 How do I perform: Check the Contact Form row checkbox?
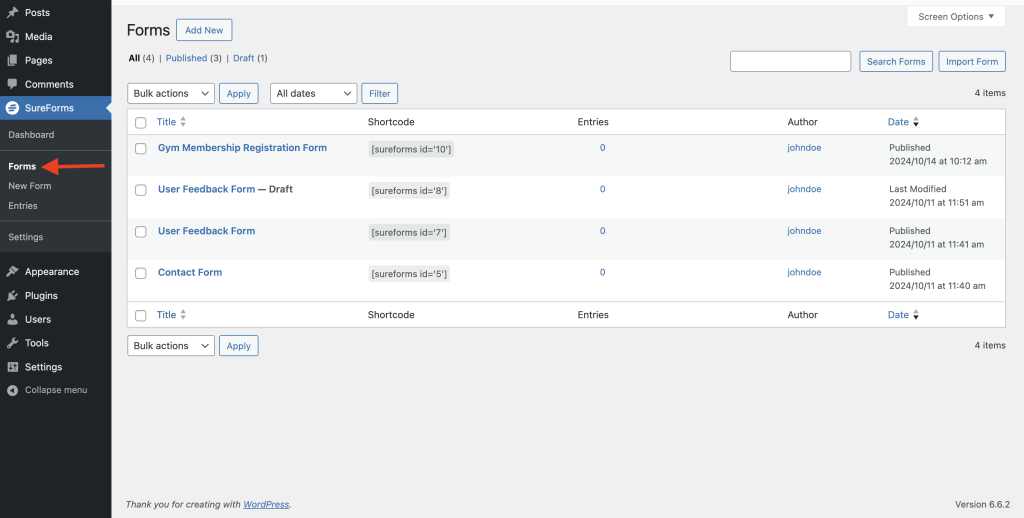[141, 273]
